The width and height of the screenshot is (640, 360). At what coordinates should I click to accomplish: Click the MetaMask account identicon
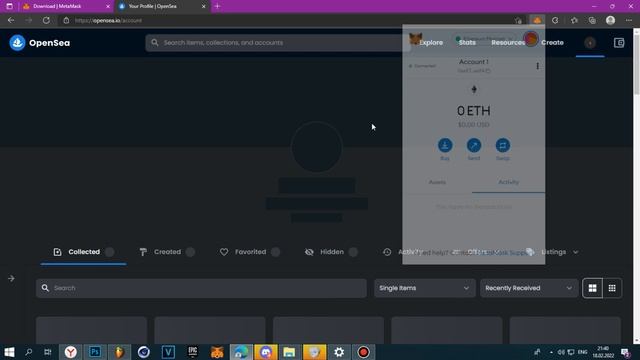point(531,39)
